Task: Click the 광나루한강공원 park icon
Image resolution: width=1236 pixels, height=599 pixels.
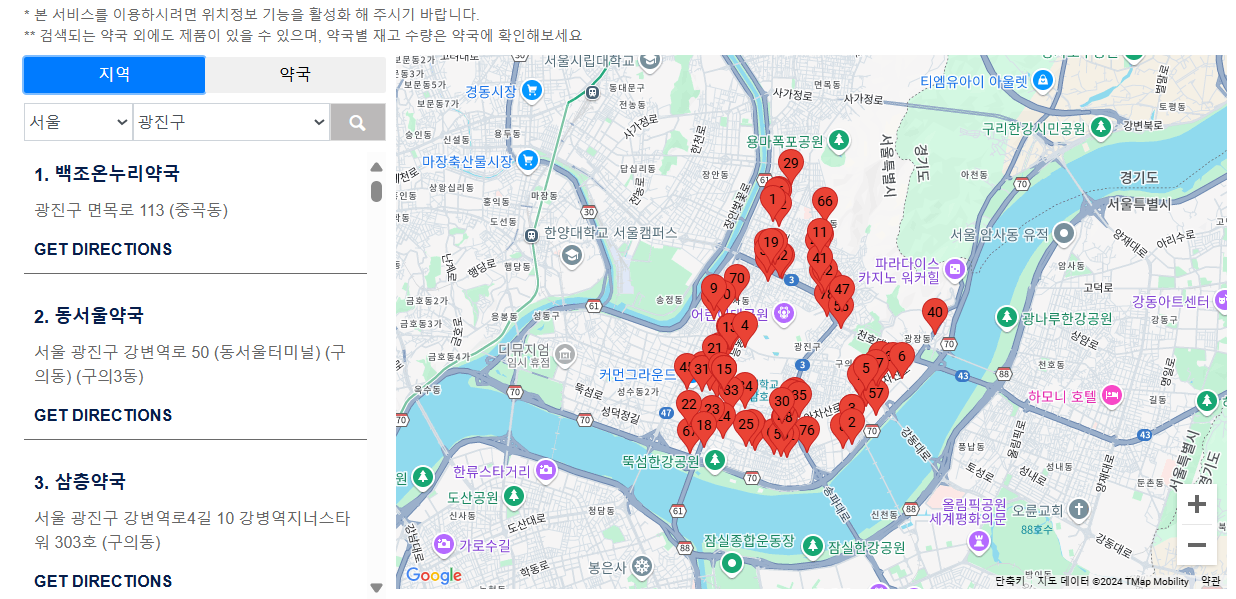Action: click(x=1007, y=317)
